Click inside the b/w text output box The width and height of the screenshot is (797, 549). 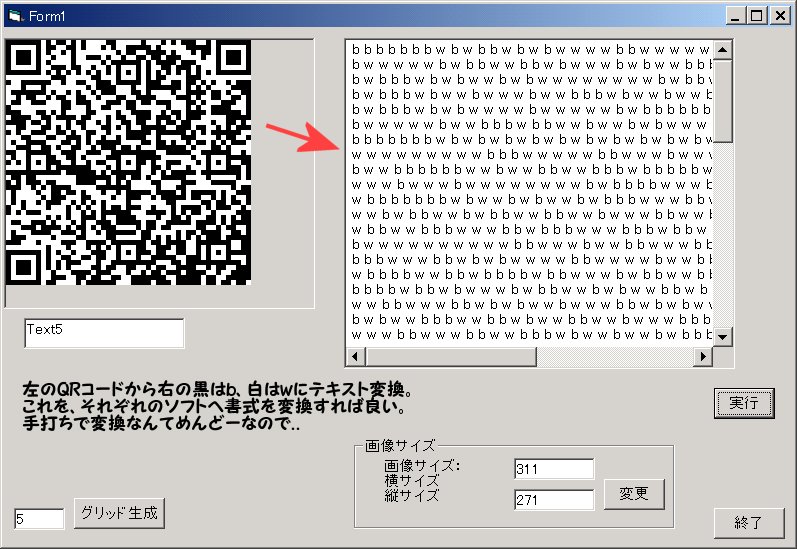pos(529,194)
